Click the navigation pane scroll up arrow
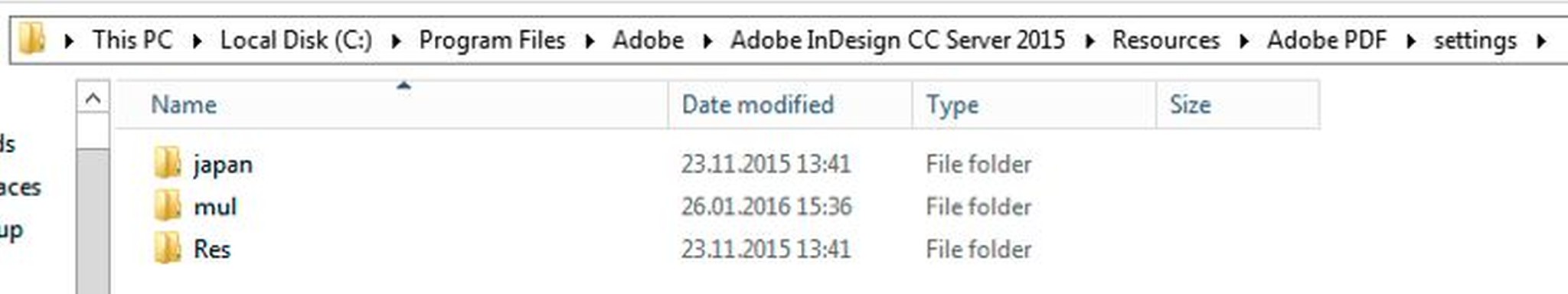 pos(93,99)
